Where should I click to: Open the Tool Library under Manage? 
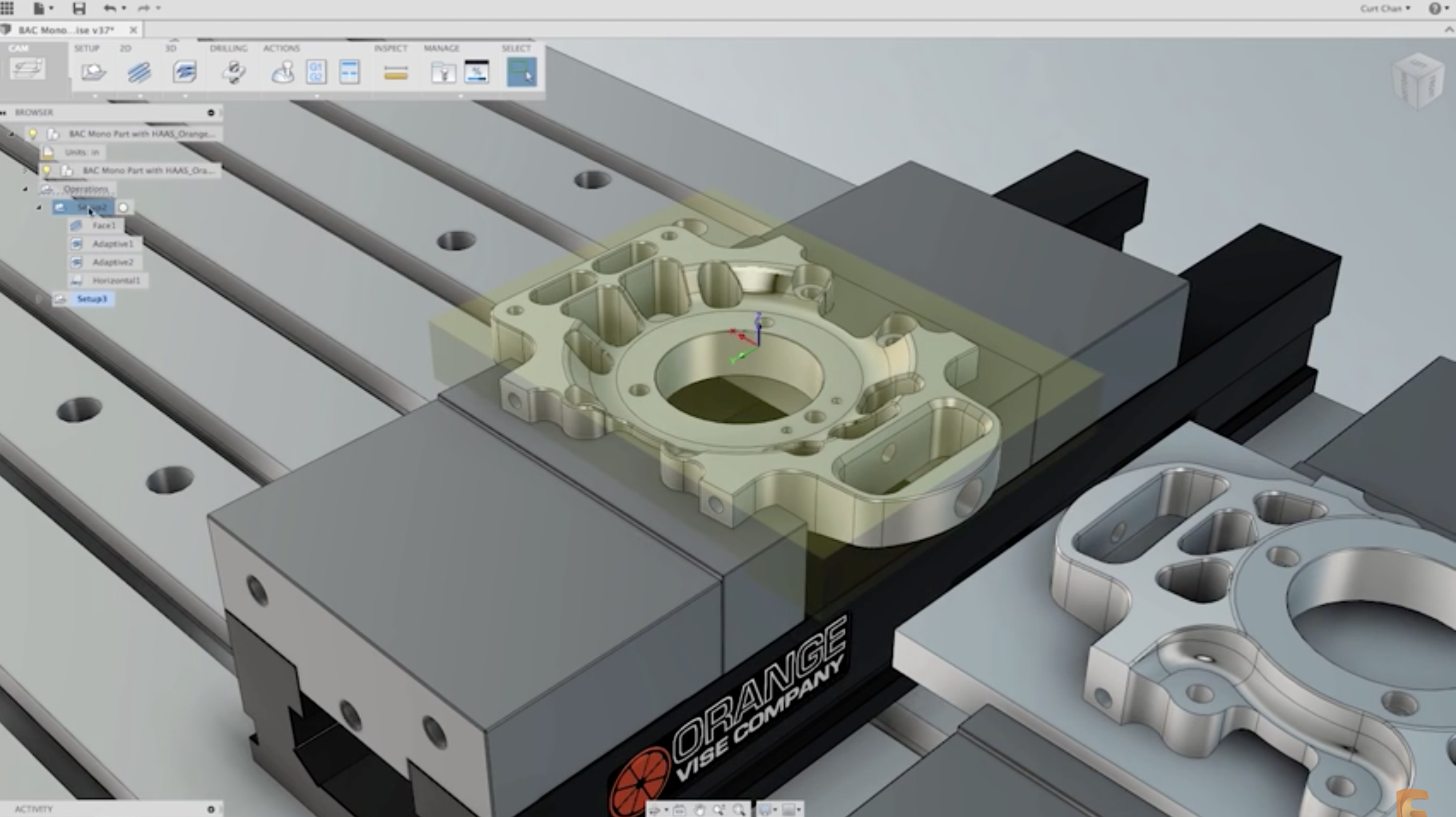443,72
